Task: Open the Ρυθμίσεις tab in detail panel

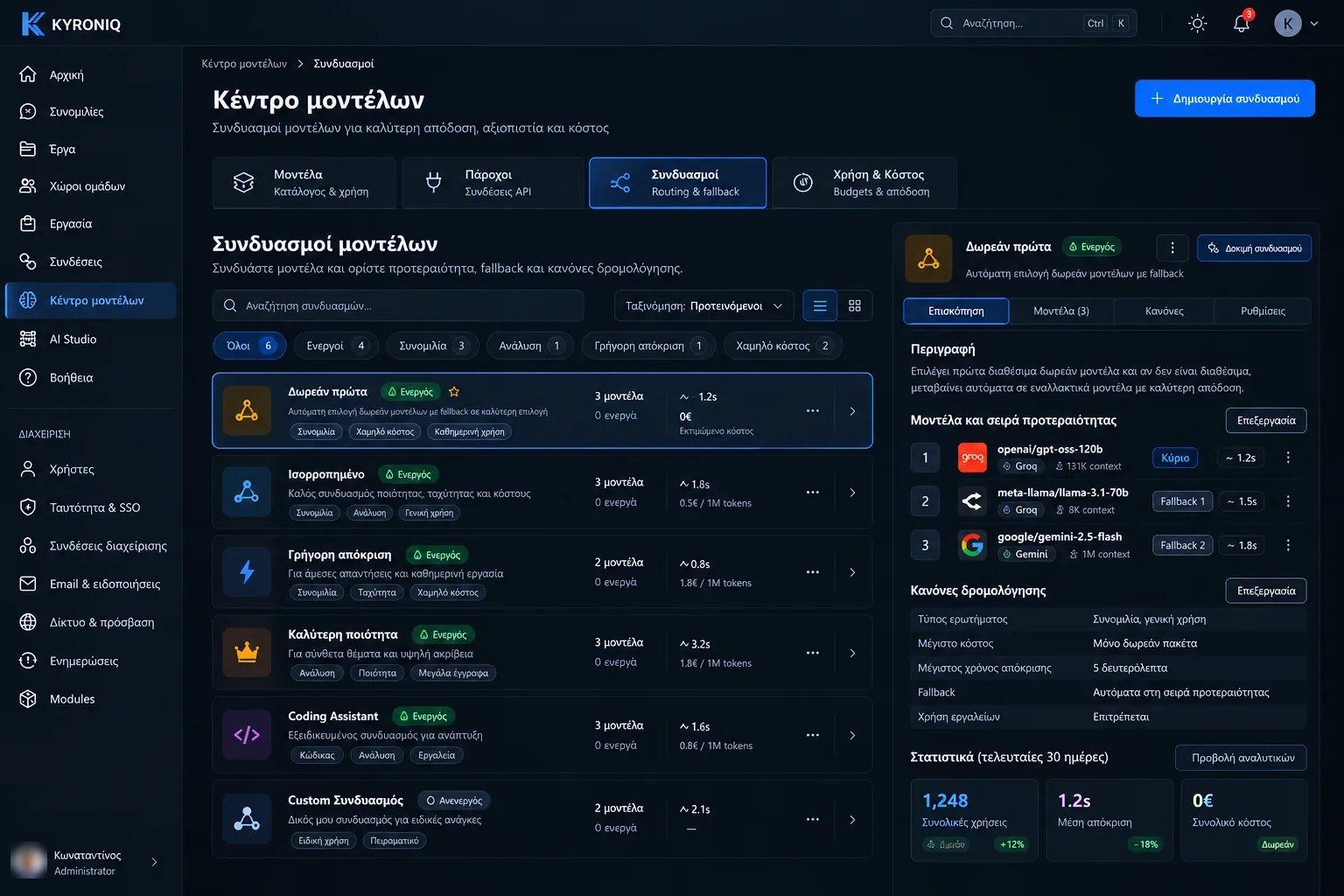Action: [x=1263, y=311]
